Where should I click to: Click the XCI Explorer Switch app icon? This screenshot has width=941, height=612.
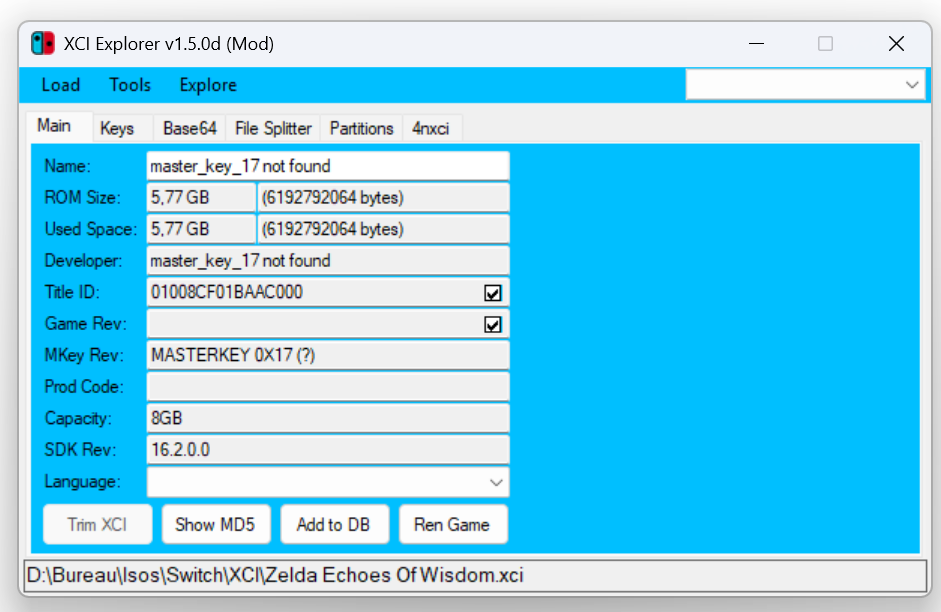coord(43,43)
